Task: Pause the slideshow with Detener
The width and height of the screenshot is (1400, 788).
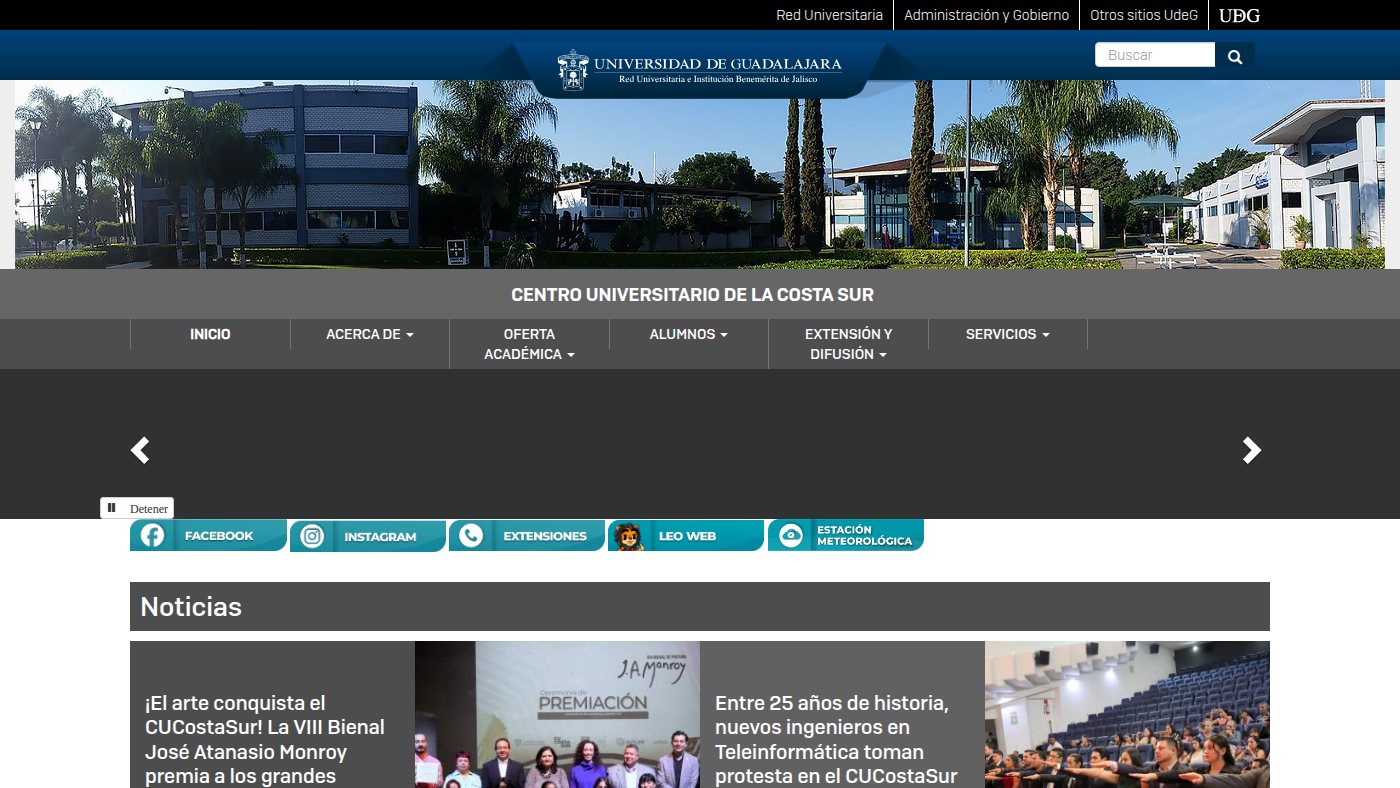Action: [x=137, y=508]
